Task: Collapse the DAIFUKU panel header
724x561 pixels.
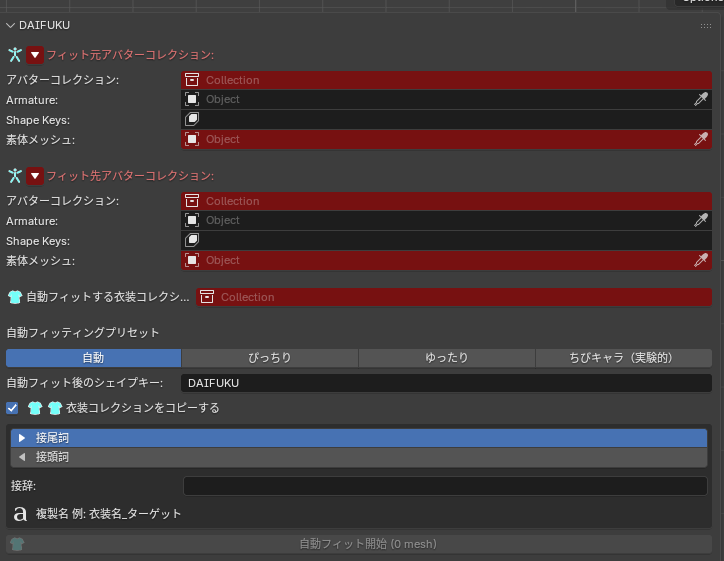Action: 10,25
